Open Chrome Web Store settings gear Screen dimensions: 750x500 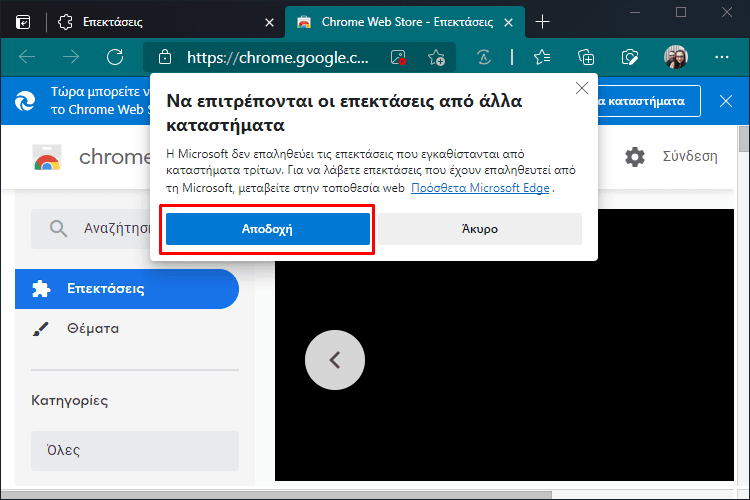point(635,156)
